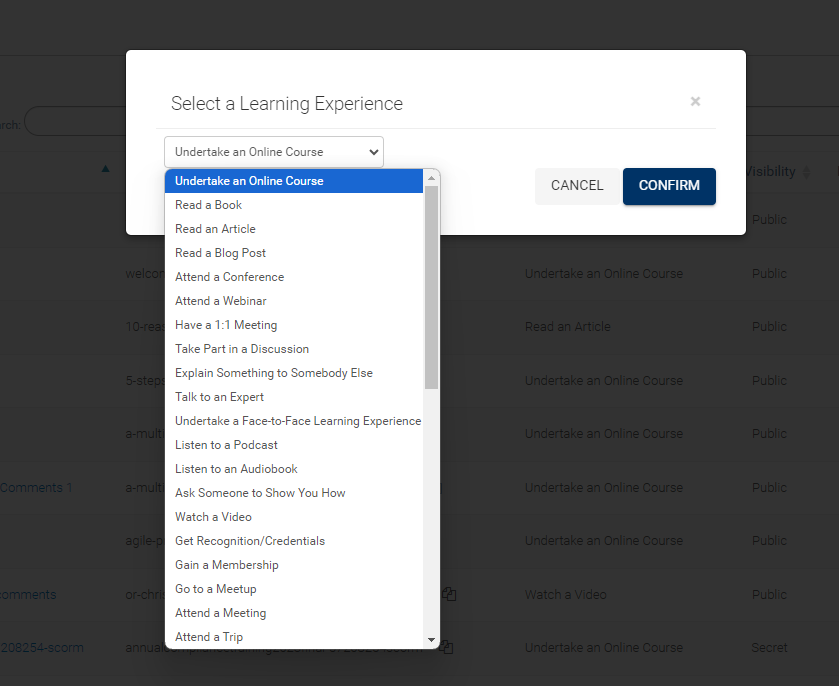839x686 pixels.
Task: Open the learning experience dropdown
Action: [x=273, y=151]
